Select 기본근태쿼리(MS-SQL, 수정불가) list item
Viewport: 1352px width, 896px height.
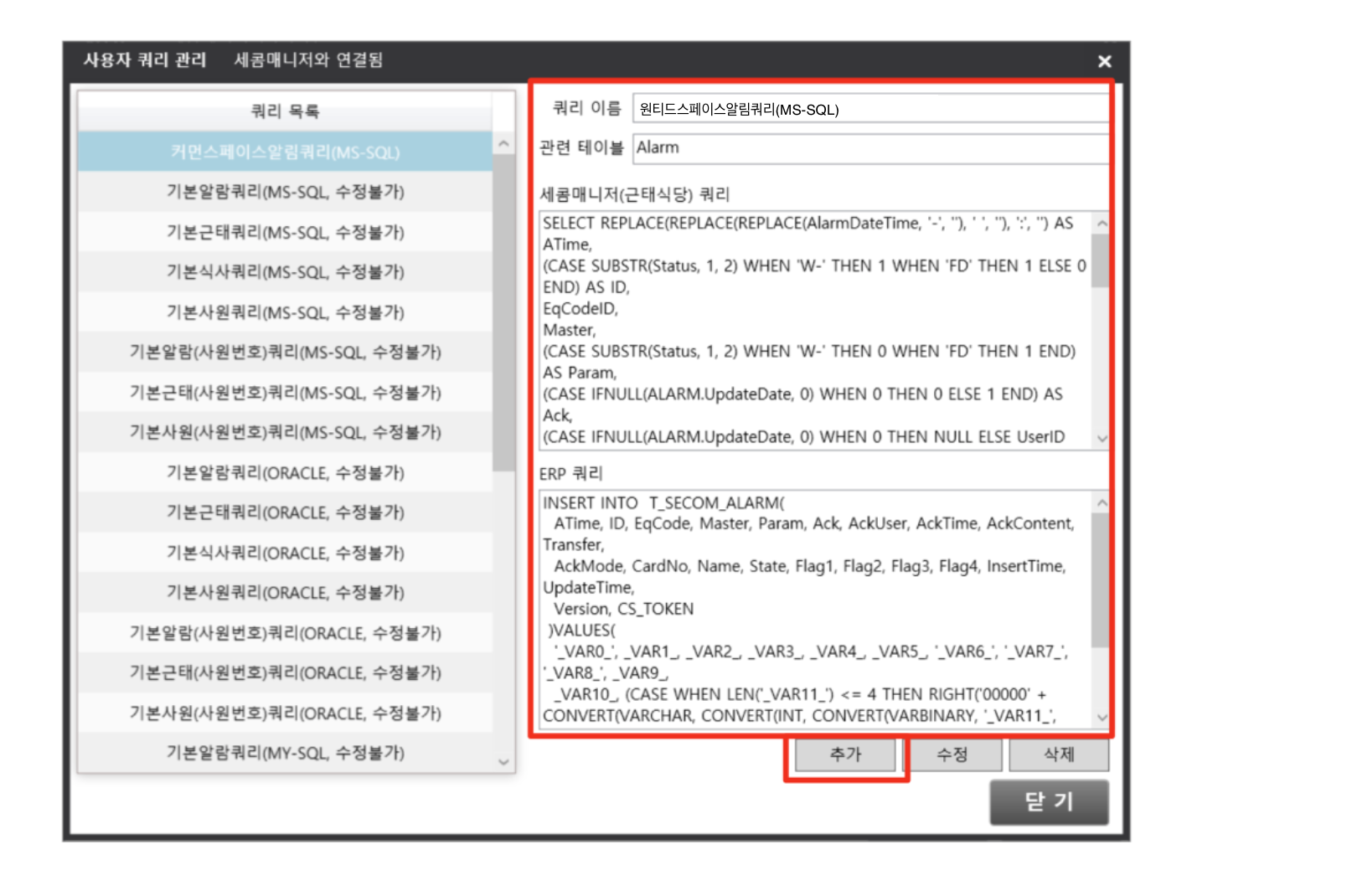[285, 232]
